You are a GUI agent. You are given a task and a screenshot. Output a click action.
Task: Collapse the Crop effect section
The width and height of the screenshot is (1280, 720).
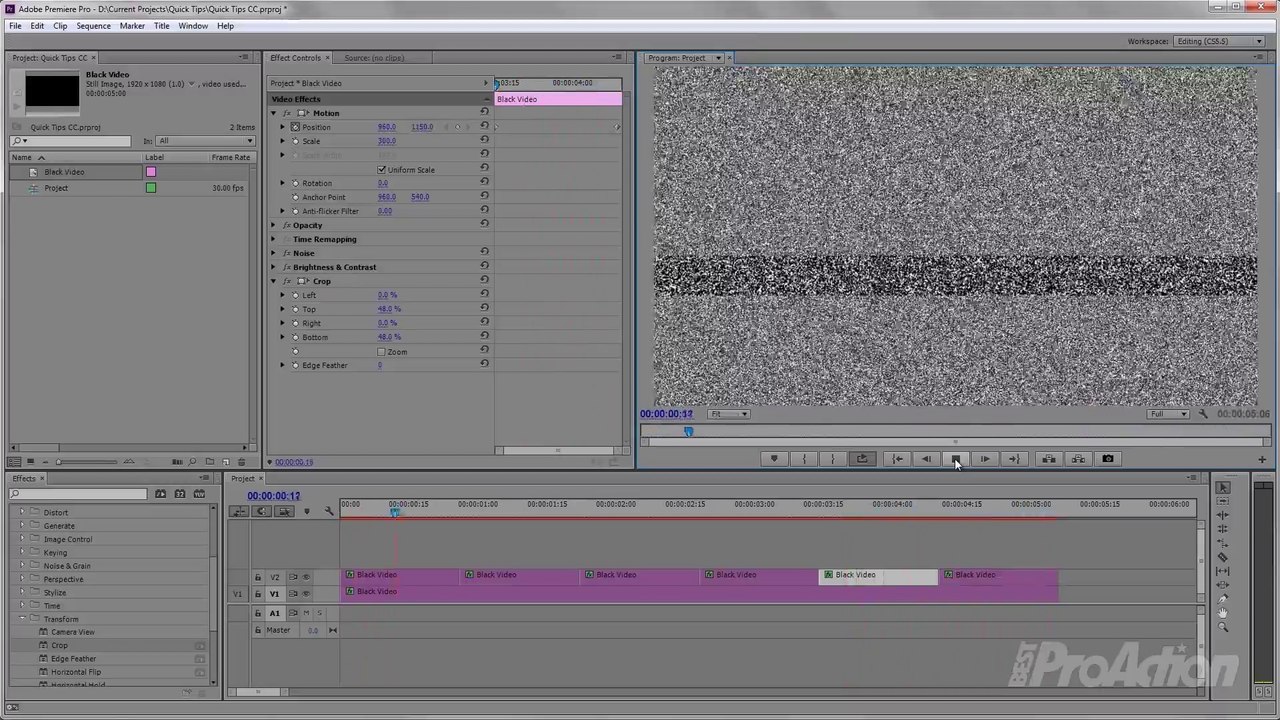[274, 281]
